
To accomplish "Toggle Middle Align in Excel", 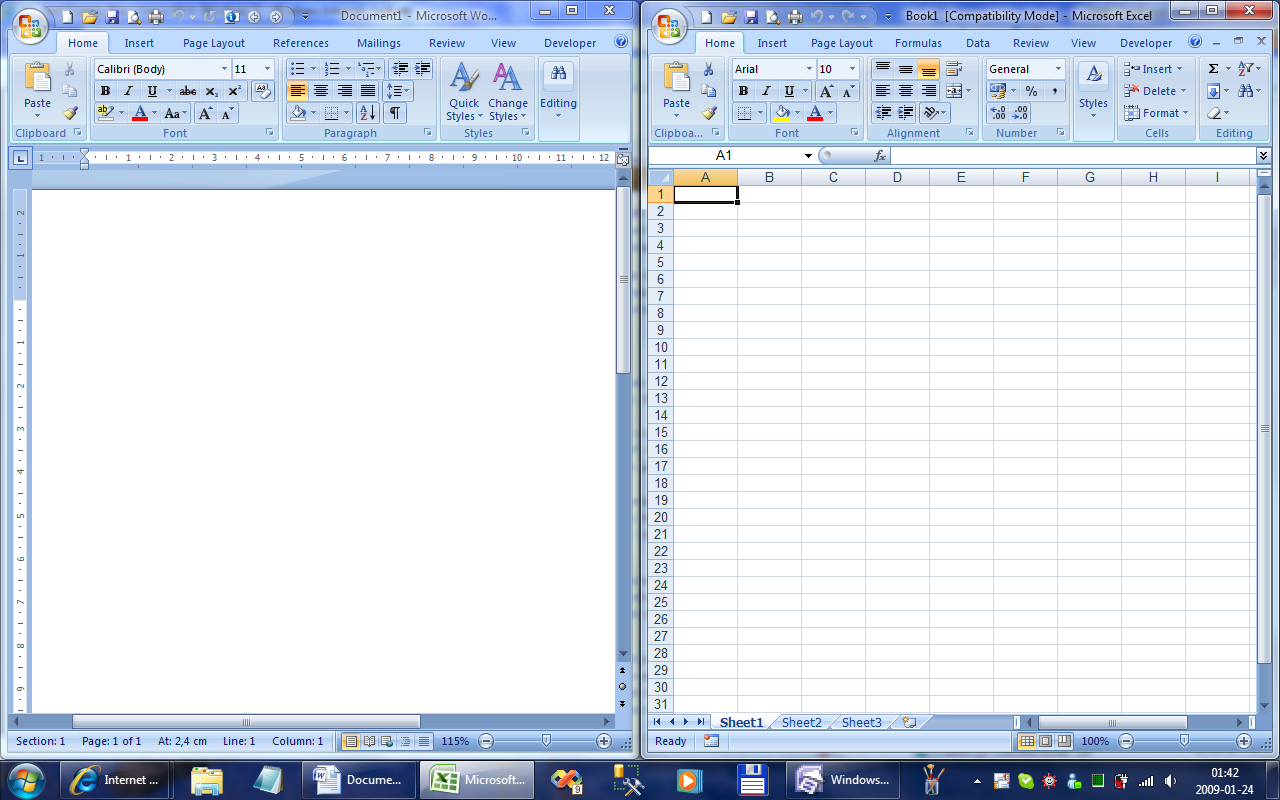I will (x=906, y=69).
